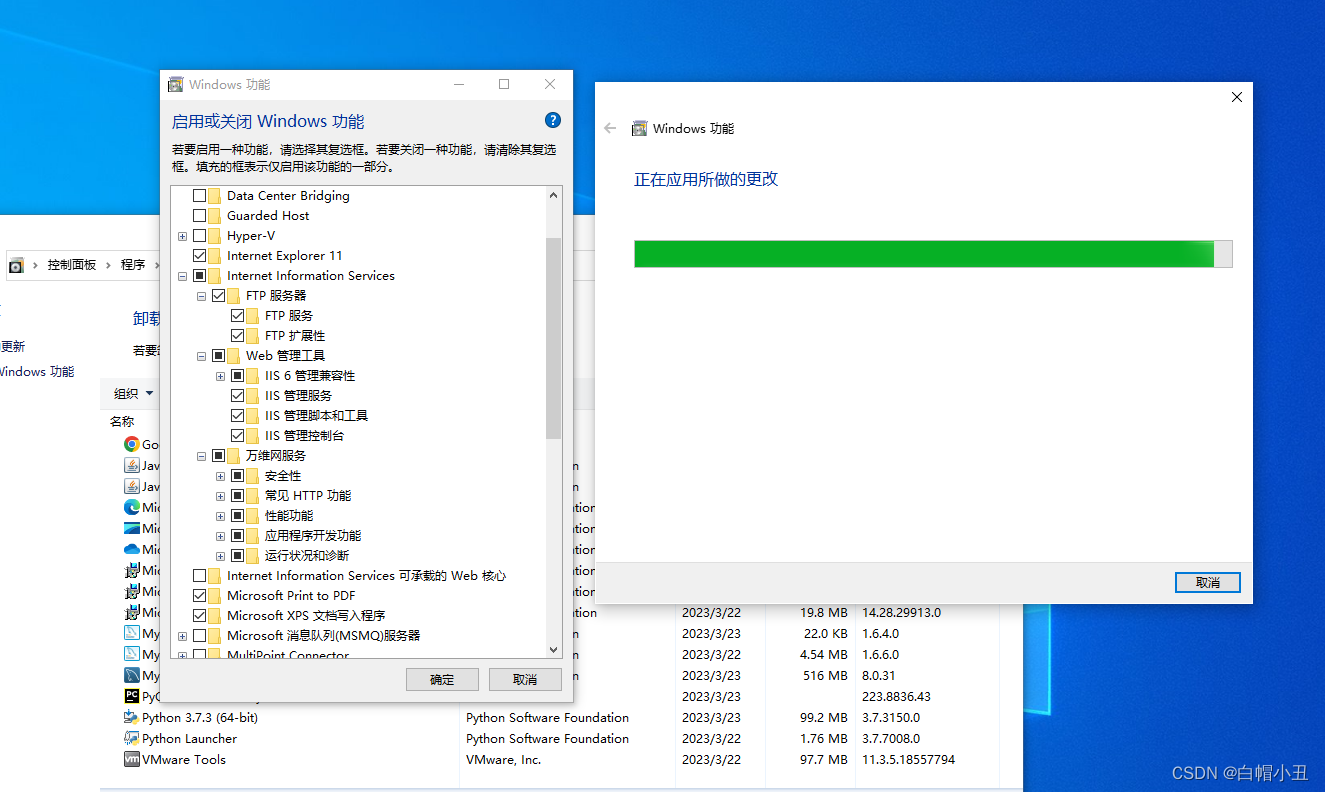
Task: Select the 运行状况和诊断 tree row
Action: click(306, 556)
